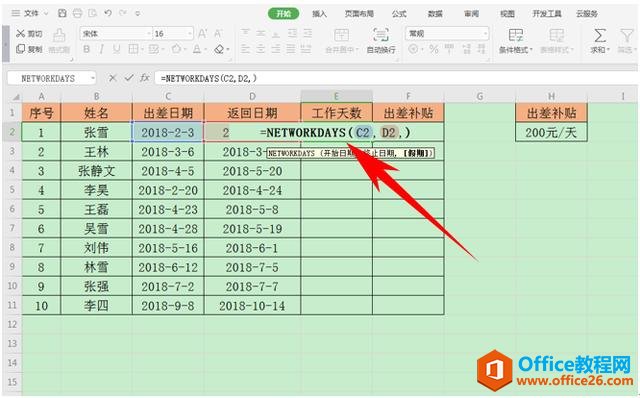Click the save icon in quick access toolbar
The image size is (640, 398).
click(62, 13)
